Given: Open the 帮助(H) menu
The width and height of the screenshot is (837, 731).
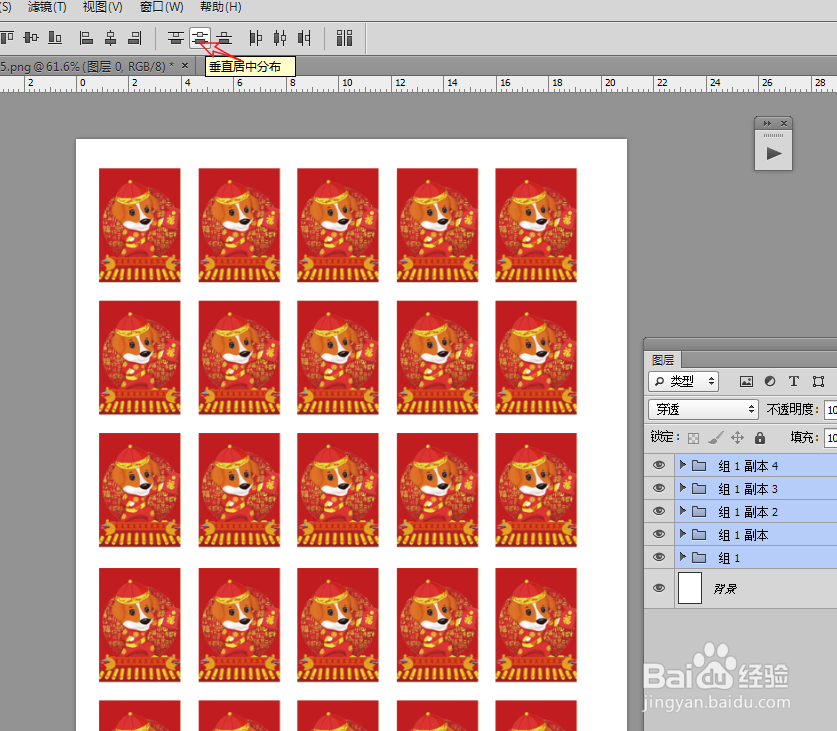Looking at the screenshot, I should [220, 7].
